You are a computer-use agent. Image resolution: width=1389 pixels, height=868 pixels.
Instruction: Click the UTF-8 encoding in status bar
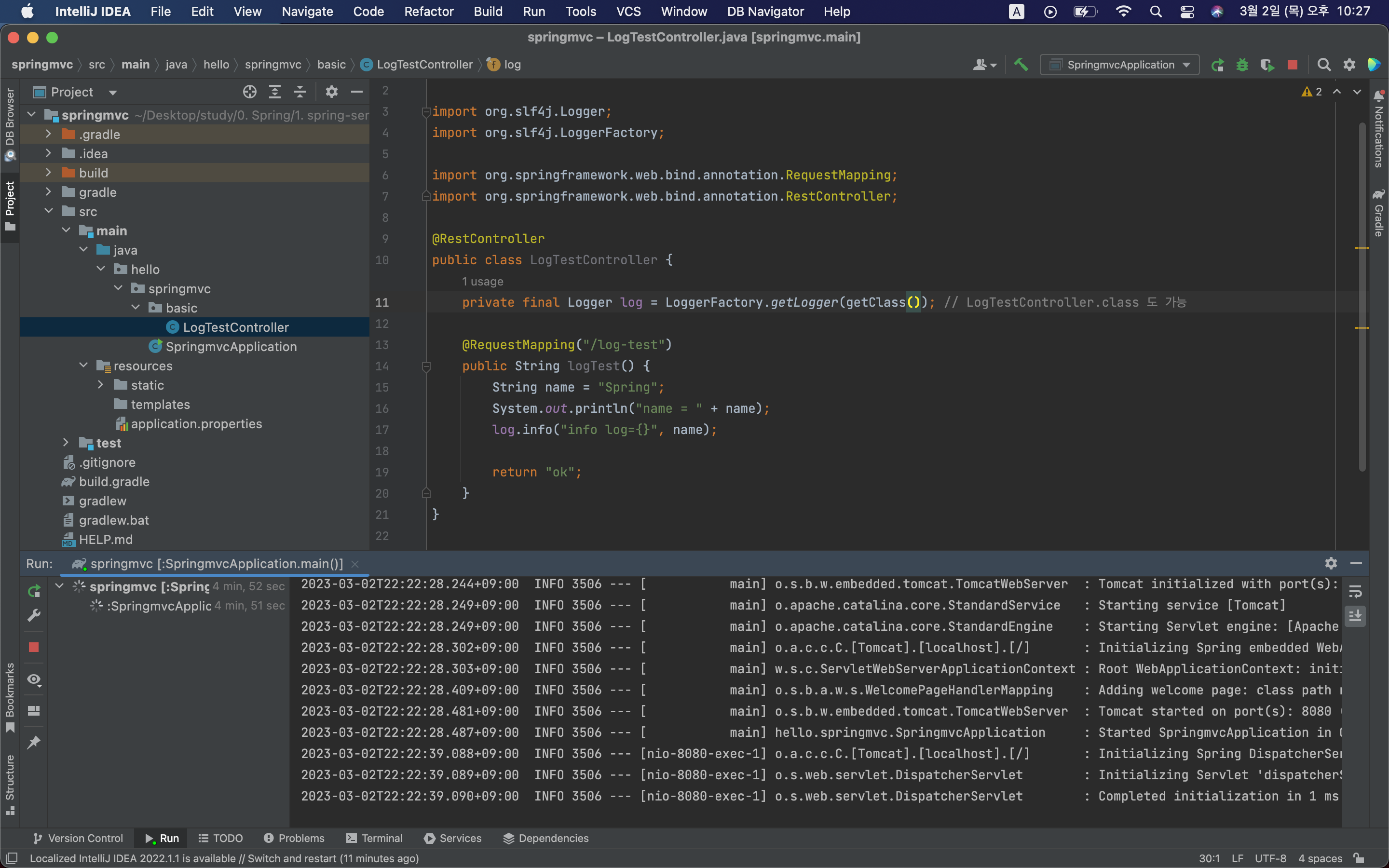1270,858
